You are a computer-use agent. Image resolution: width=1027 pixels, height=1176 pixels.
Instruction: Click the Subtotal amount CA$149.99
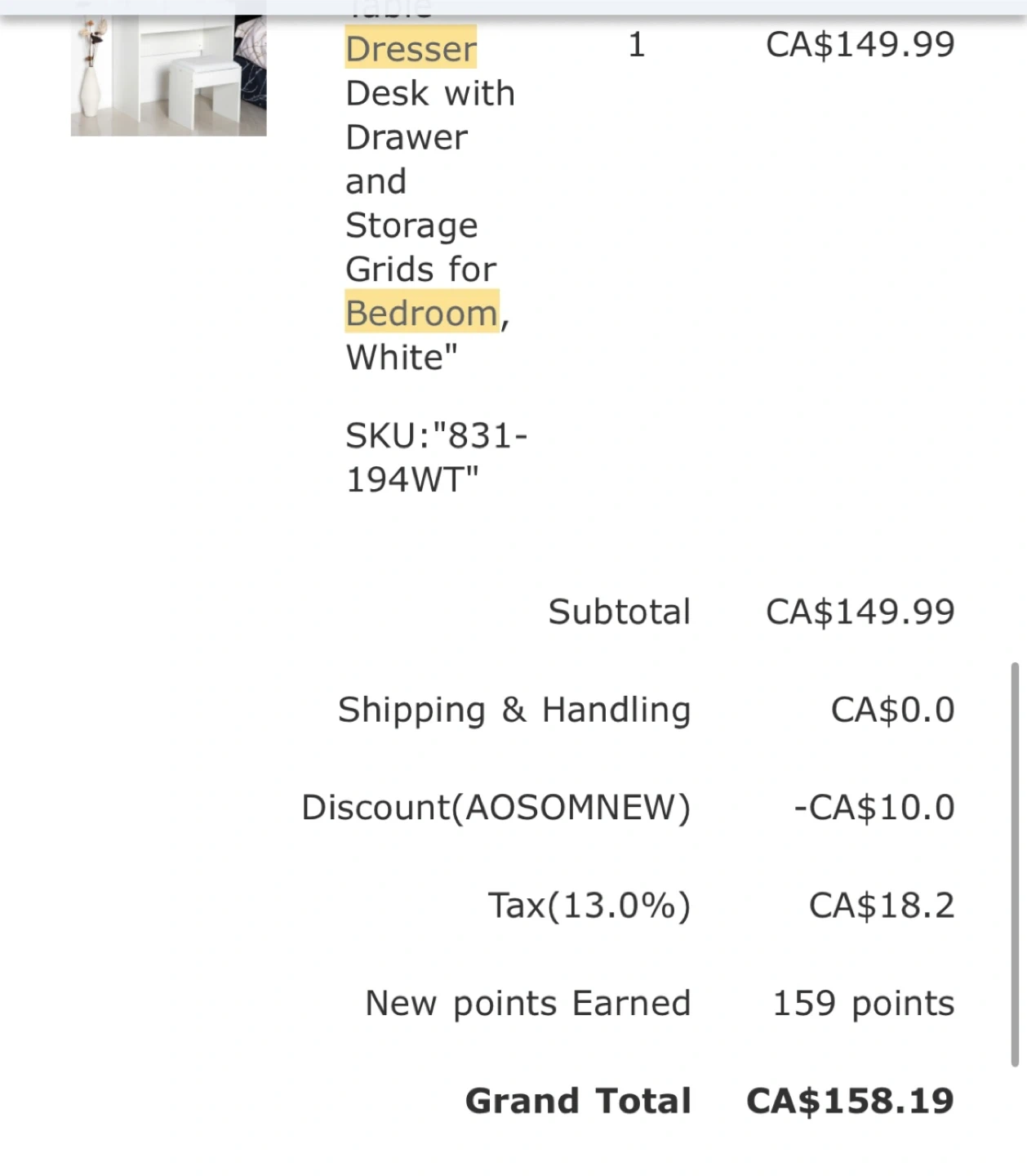pyautogui.click(x=860, y=612)
